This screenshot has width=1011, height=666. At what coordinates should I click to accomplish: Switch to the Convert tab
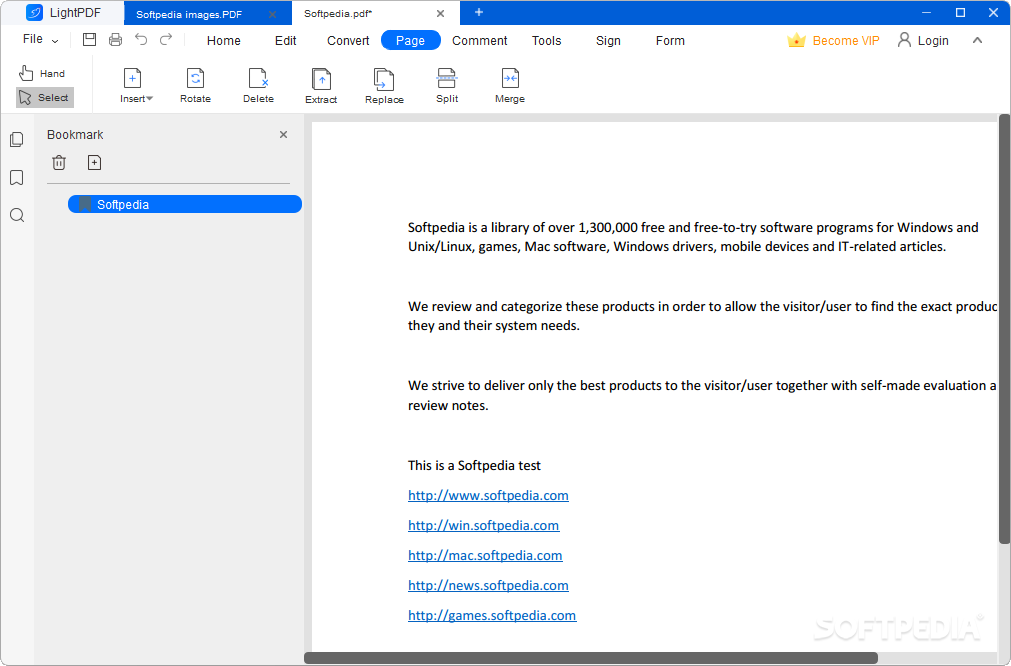click(x=348, y=41)
